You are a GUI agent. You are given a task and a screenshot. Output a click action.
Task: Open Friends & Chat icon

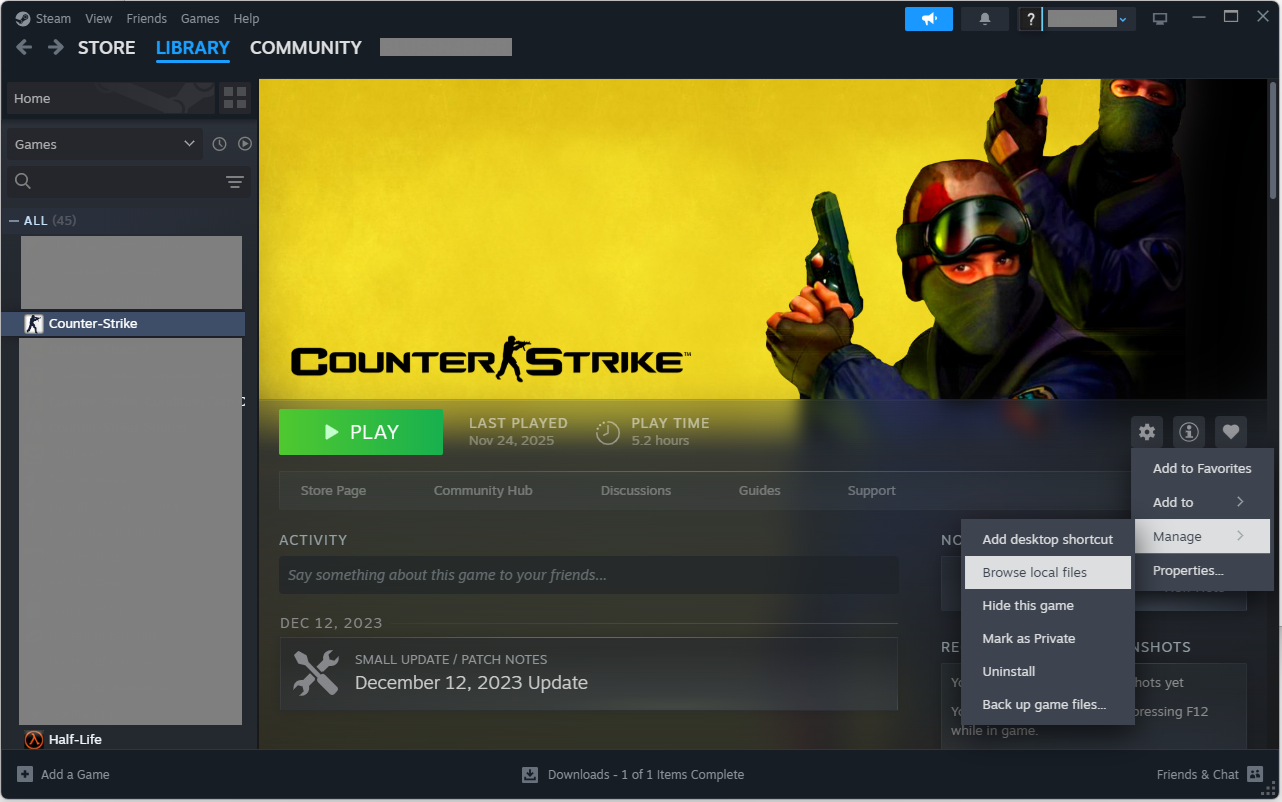(x=1255, y=774)
